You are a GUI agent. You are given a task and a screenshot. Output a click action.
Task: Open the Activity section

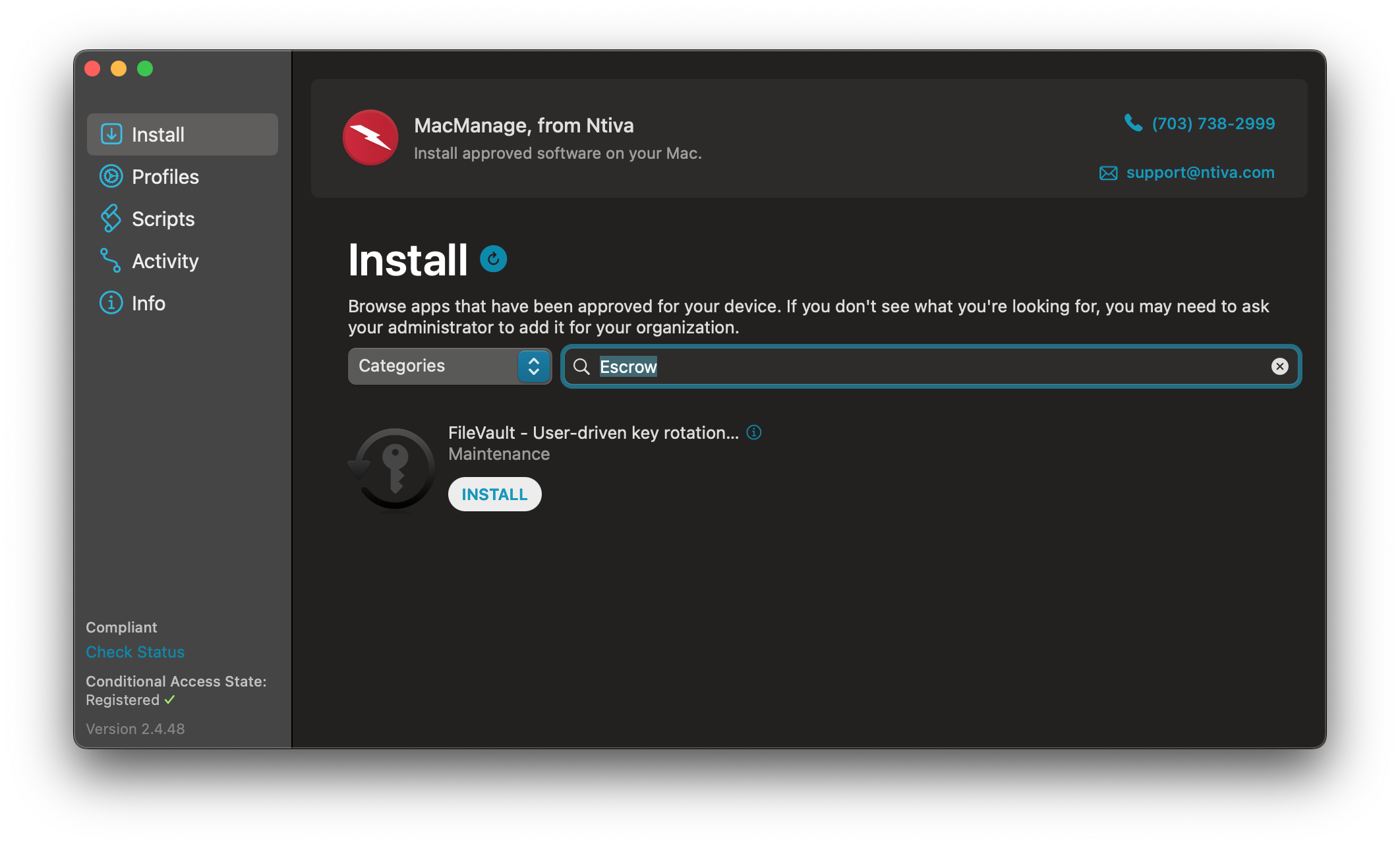click(183, 261)
